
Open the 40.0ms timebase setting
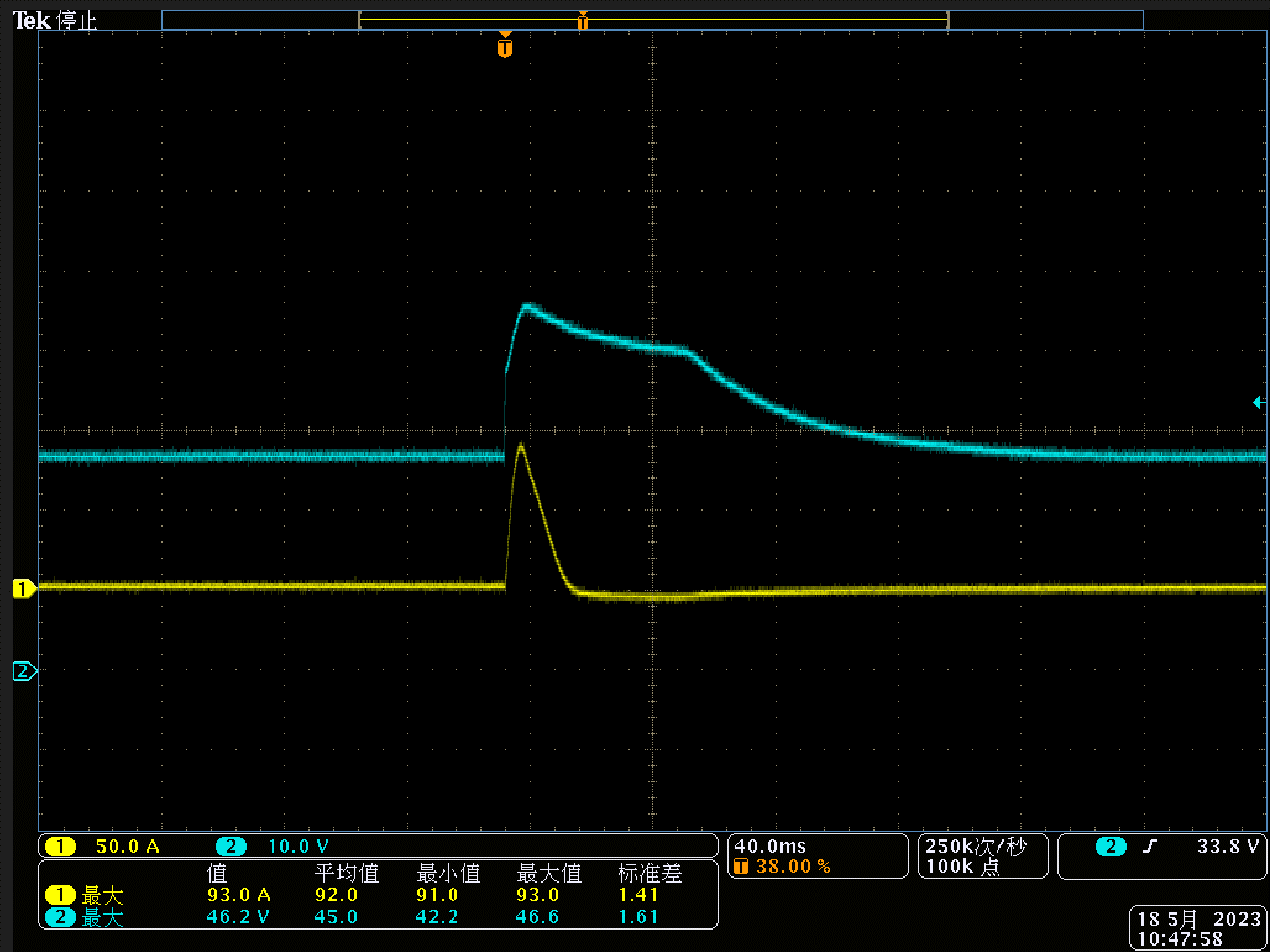pos(770,847)
